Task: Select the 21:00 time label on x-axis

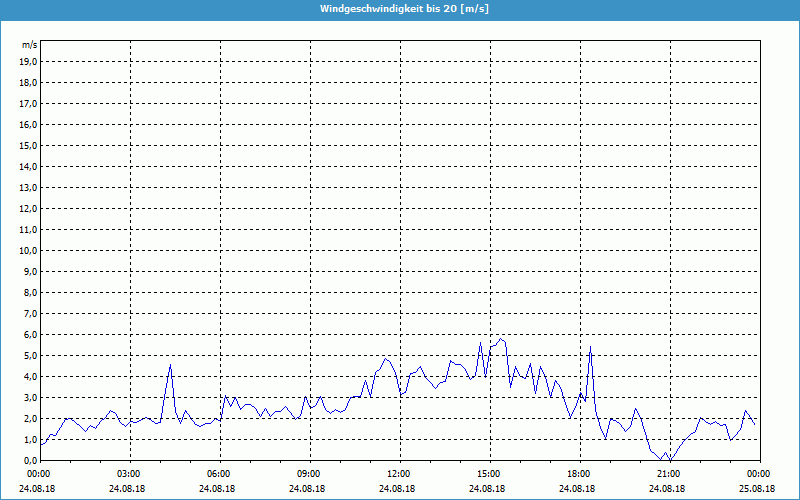Action: pyautogui.click(x=668, y=473)
